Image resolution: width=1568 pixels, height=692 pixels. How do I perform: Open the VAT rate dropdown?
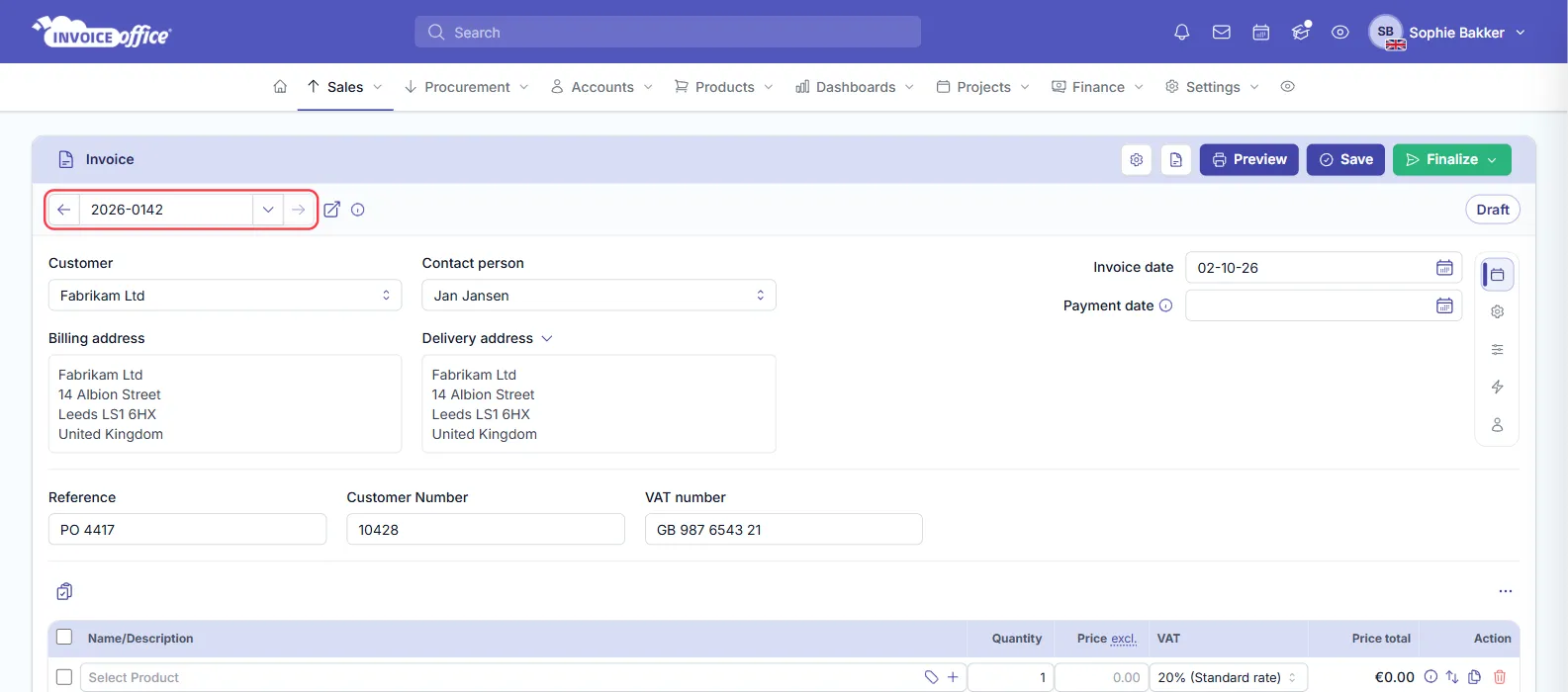click(1228, 677)
